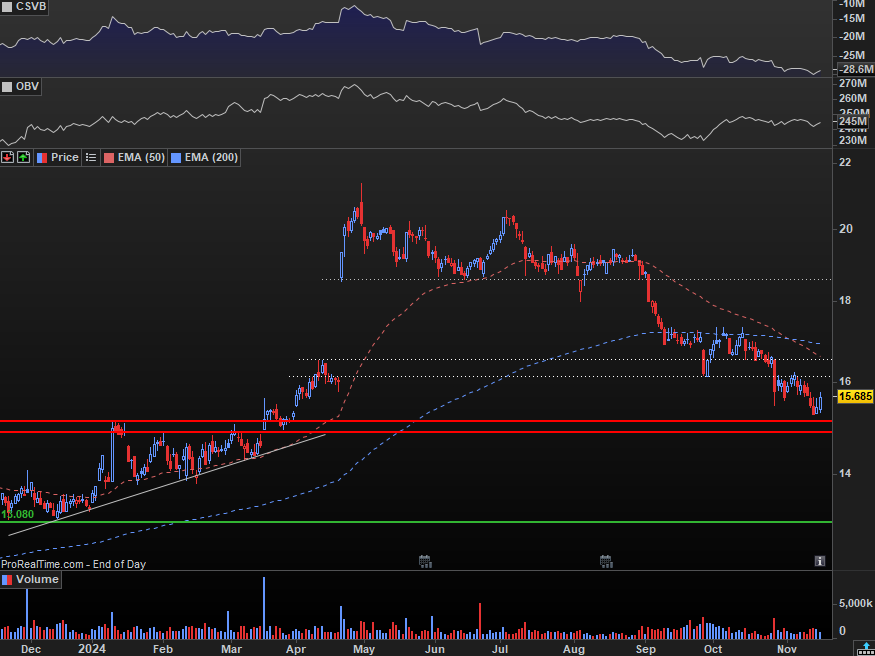Click the calendar event icon near June
The height and width of the screenshot is (656, 875).
pos(425,561)
